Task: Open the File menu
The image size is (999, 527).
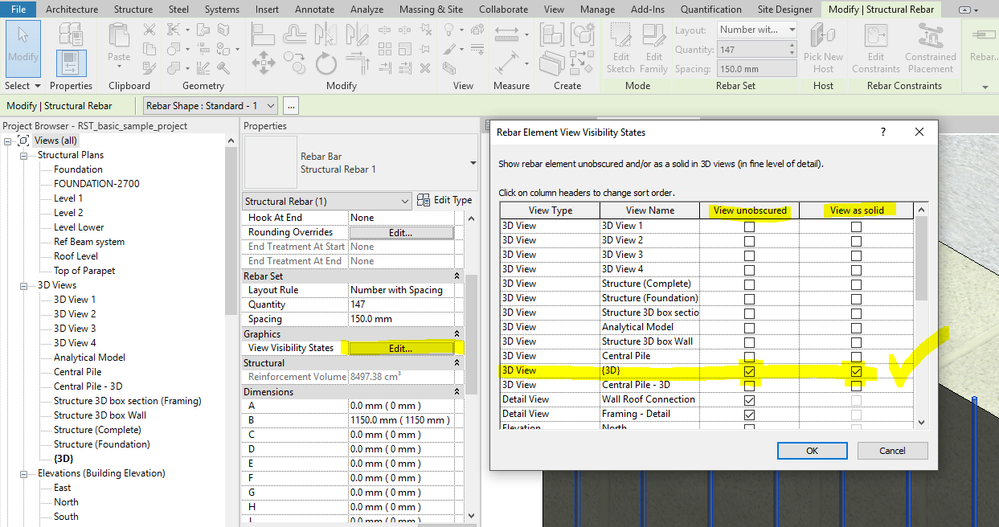Action: [18, 9]
